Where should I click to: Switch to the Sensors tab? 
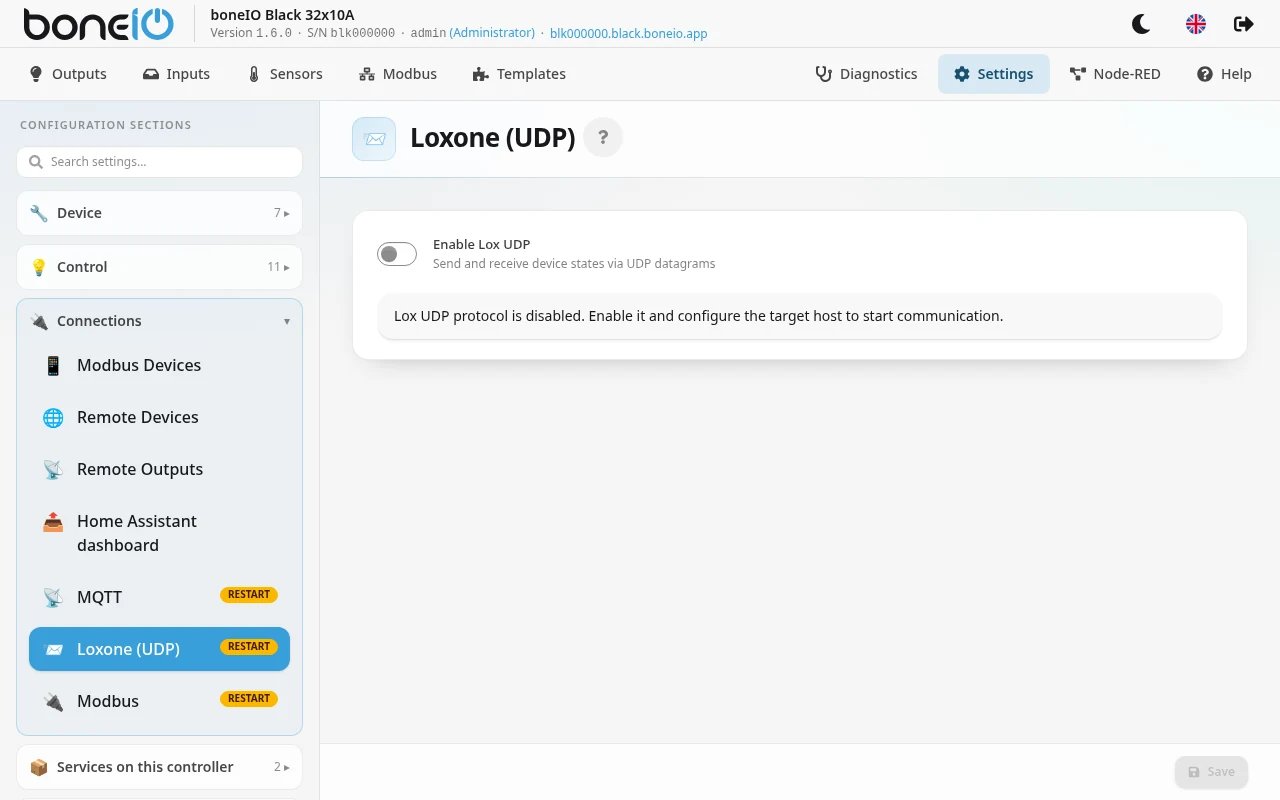pos(285,74)
